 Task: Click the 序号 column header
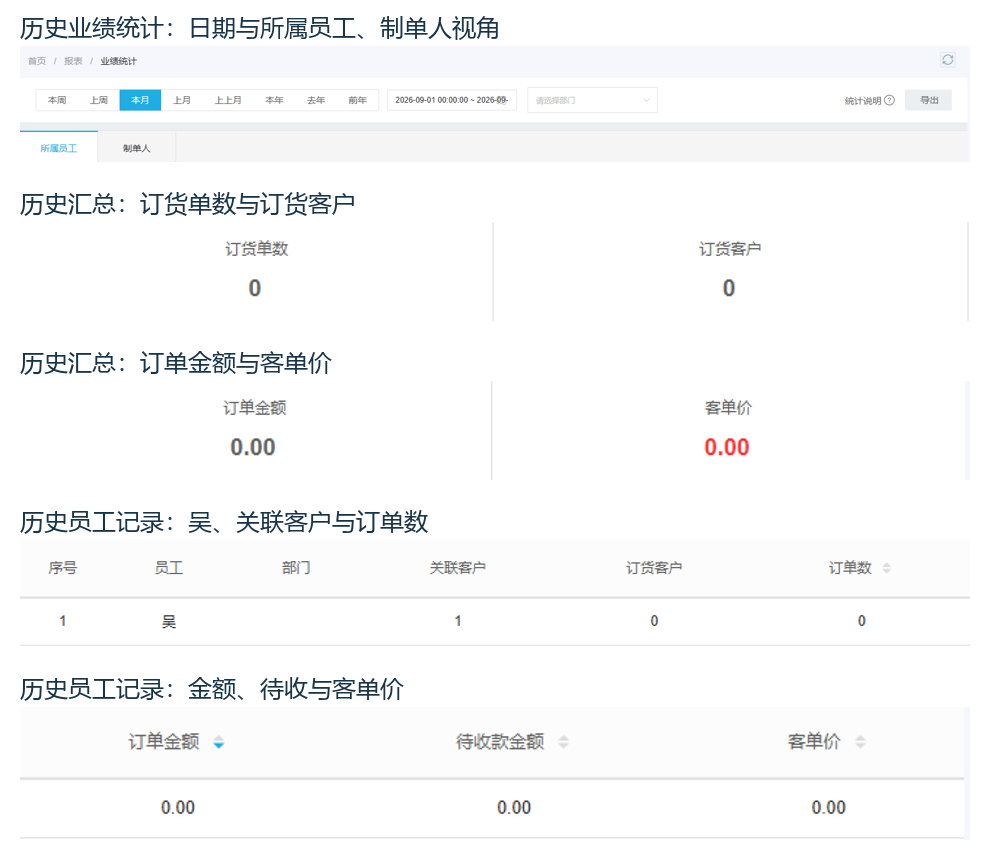pyautogui.click(x=62, y=567)
